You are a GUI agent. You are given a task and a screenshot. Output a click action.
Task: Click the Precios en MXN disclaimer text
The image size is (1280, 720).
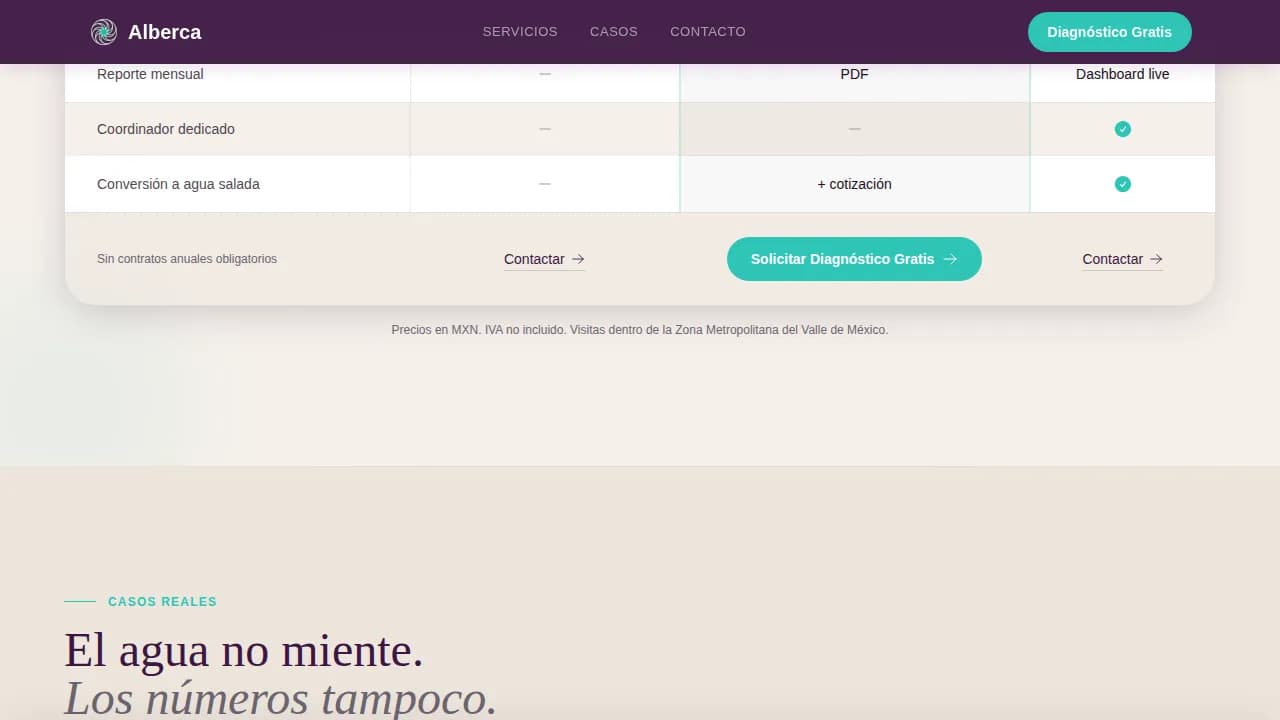[640, 329]
